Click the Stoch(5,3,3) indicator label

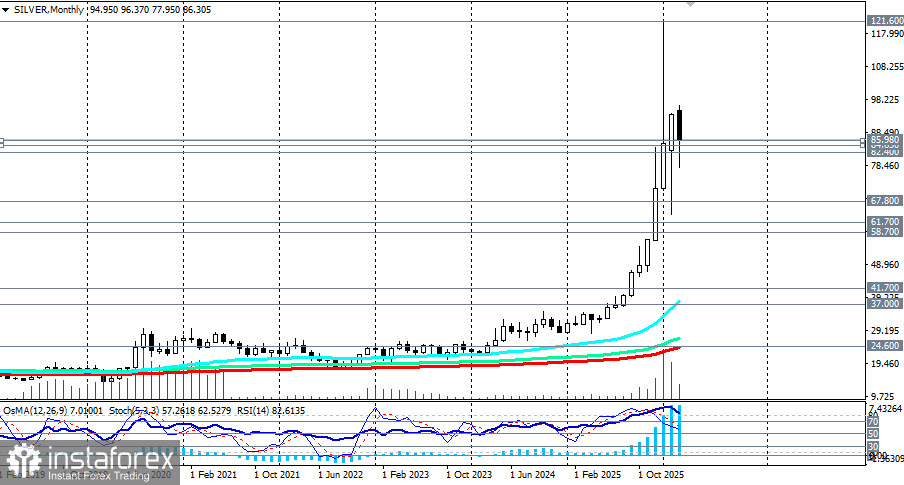pyautogui.click(x=170, y=411)
